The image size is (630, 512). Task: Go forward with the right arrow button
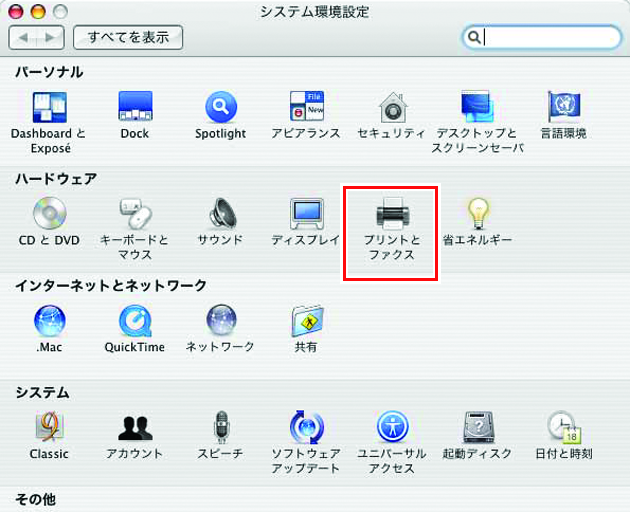[x=50, y=37]
